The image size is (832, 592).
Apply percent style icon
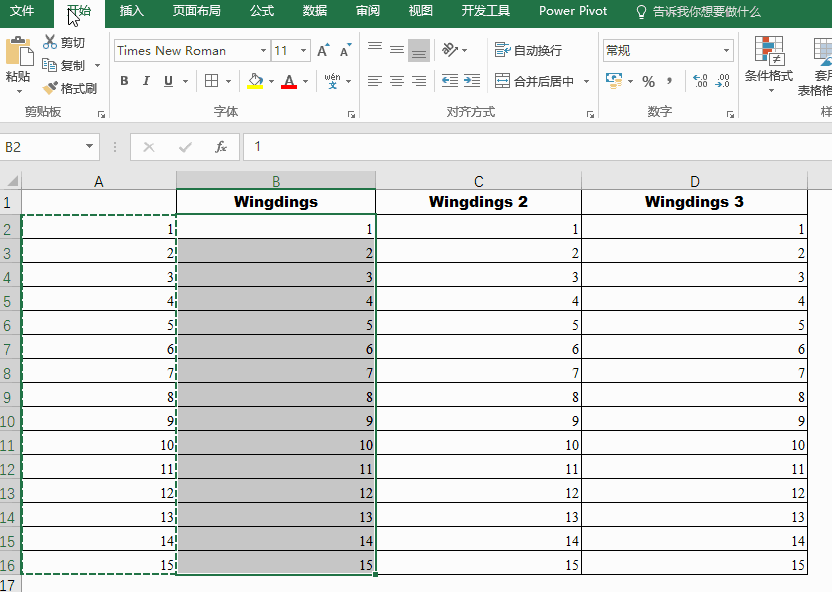click(x=648, y=81)
